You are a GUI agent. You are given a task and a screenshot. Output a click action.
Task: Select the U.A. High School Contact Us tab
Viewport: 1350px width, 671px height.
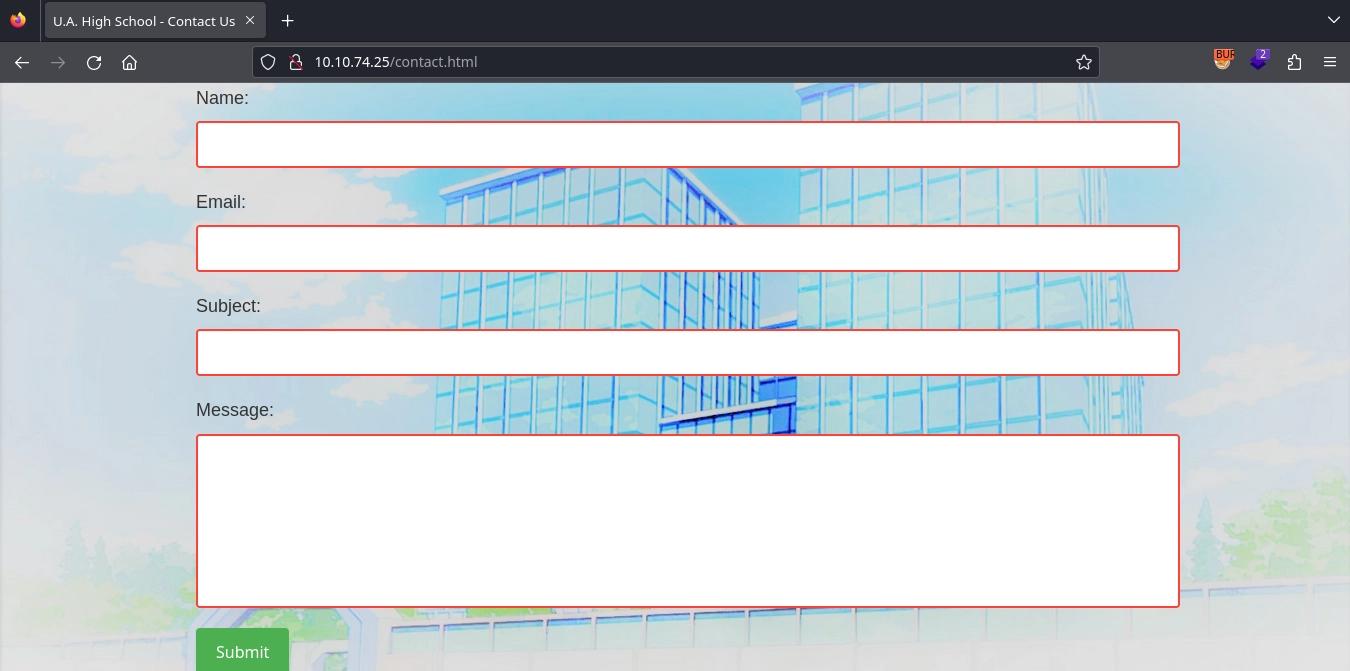coord(144,21)
